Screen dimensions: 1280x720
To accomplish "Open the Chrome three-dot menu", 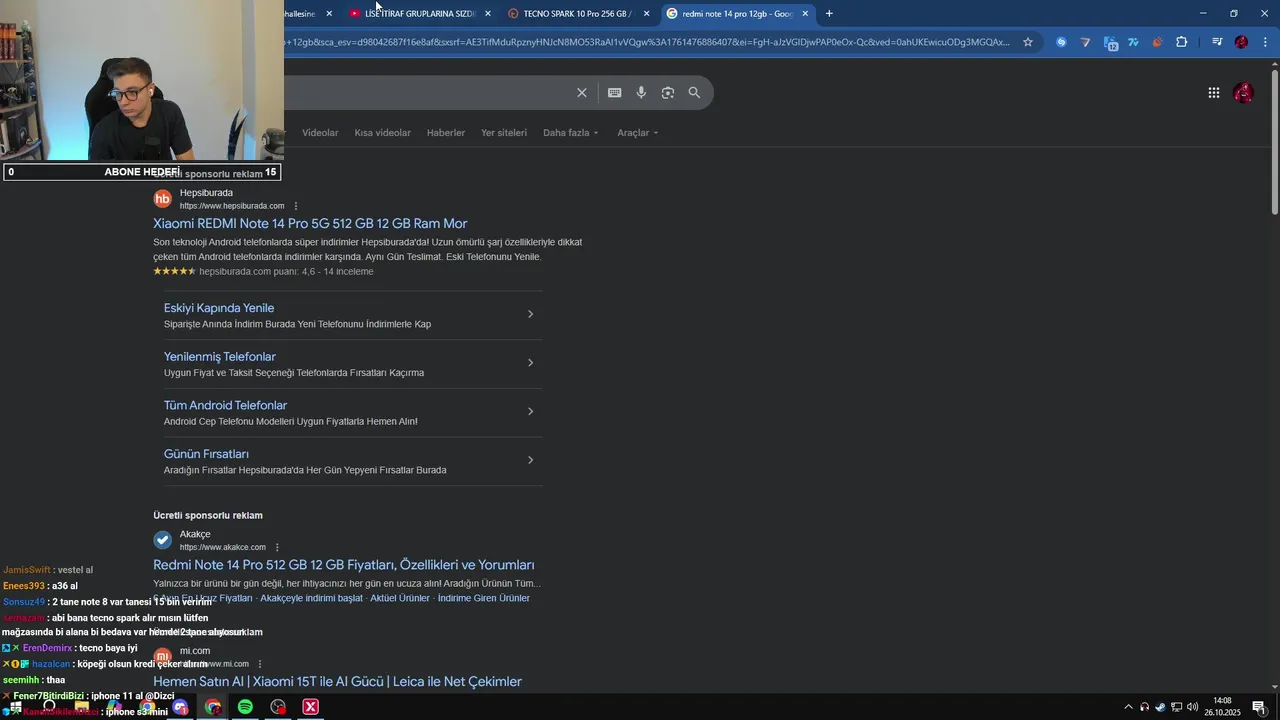I will [1265, 42].
